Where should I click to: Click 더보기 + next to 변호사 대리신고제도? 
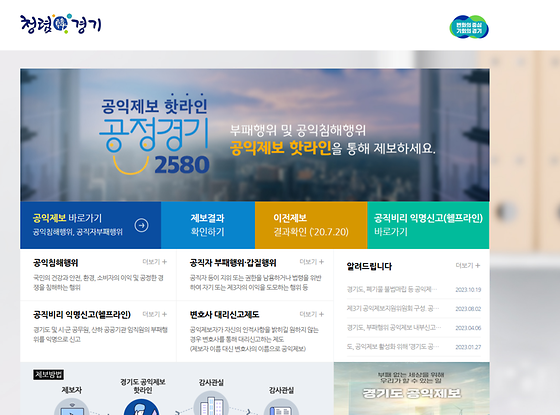(x=312, y=314)
